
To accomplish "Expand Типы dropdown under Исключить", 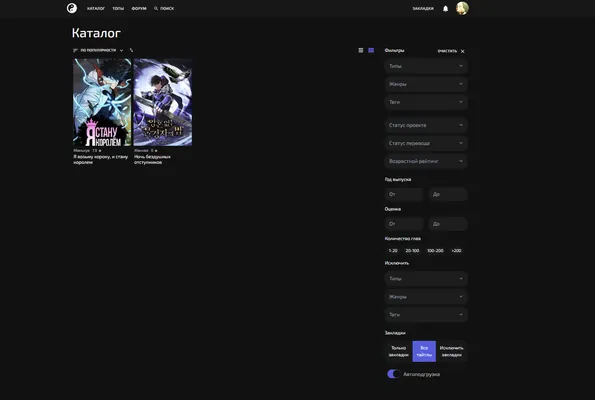I will click(x=426, y=279).
